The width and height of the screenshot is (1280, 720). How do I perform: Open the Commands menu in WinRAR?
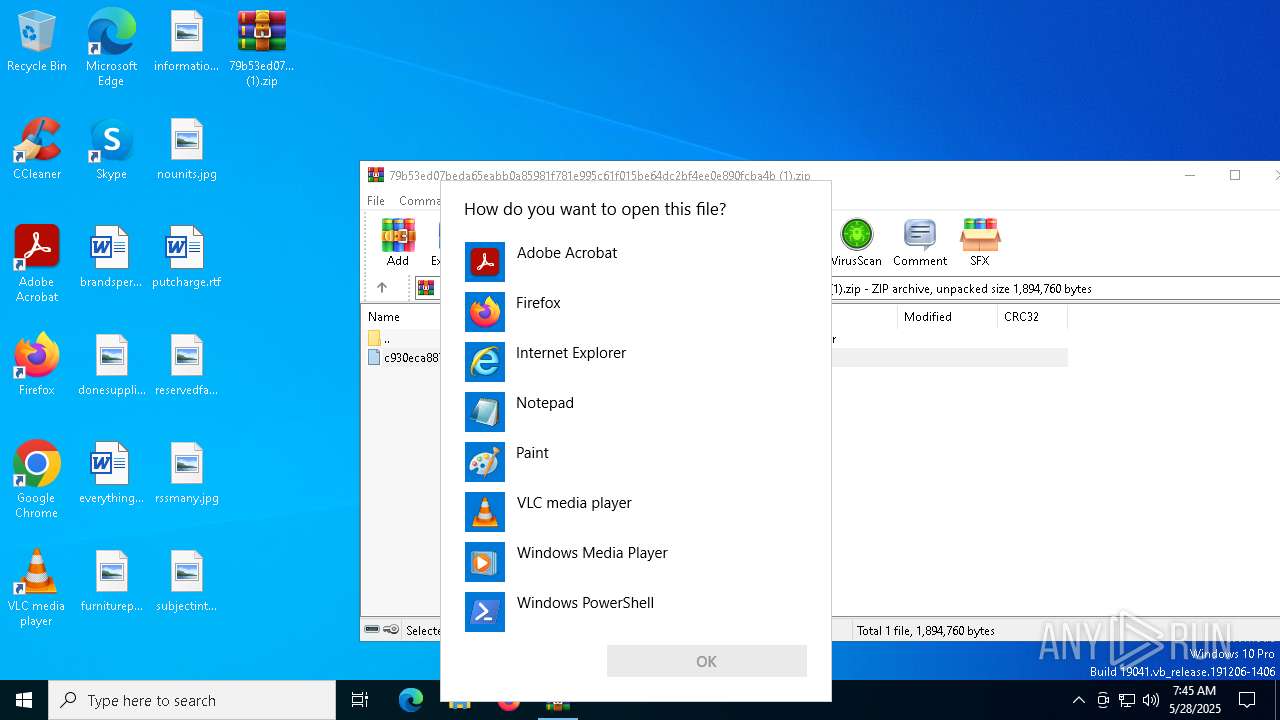[x=419, y=201]
